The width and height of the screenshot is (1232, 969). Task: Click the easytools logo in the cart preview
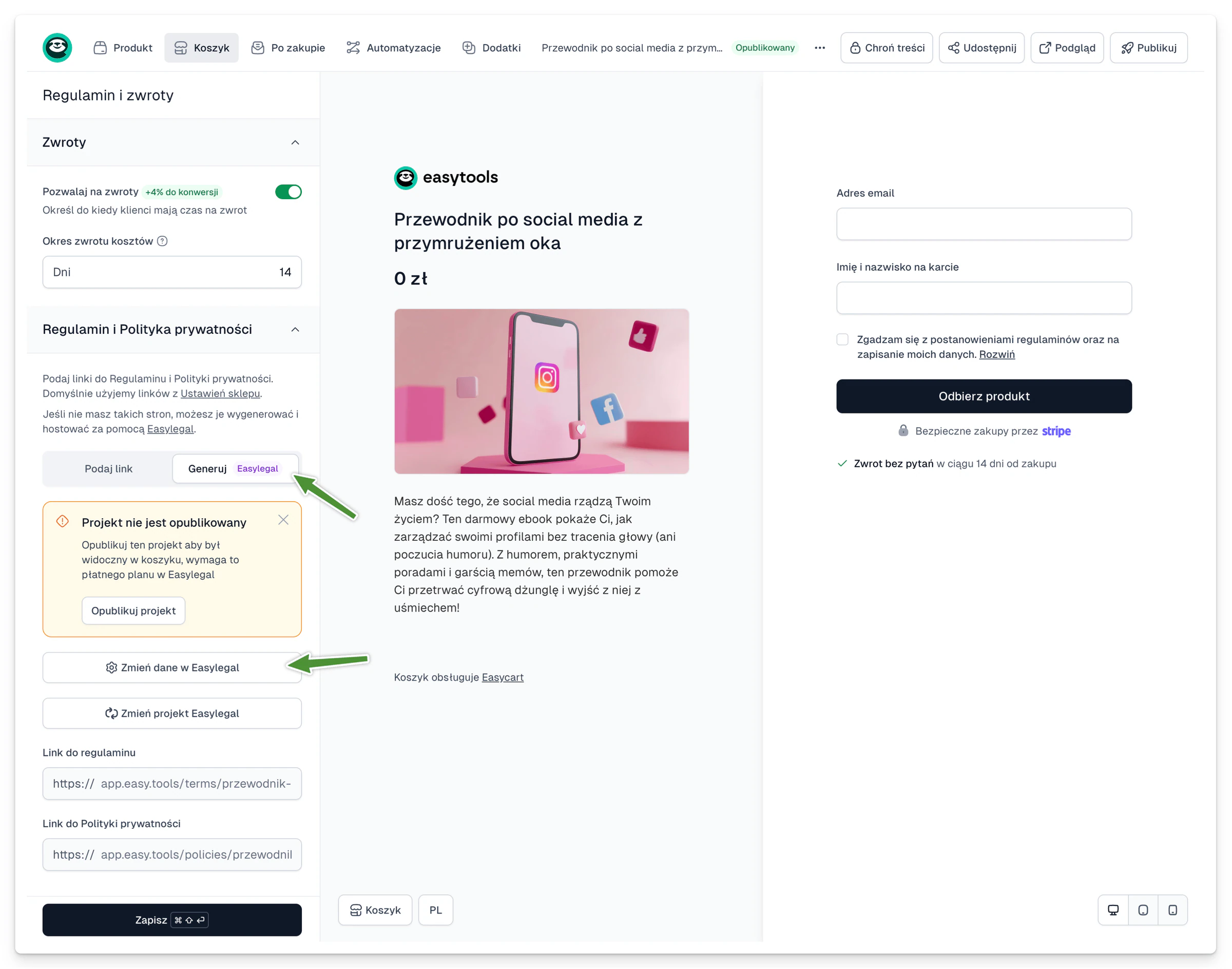point(446,178)
